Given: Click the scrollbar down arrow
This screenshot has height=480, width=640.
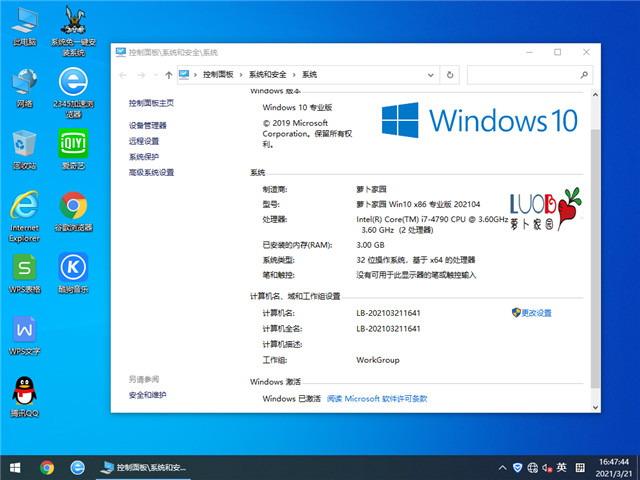Looking at the screenshot, I should point(595,407).
